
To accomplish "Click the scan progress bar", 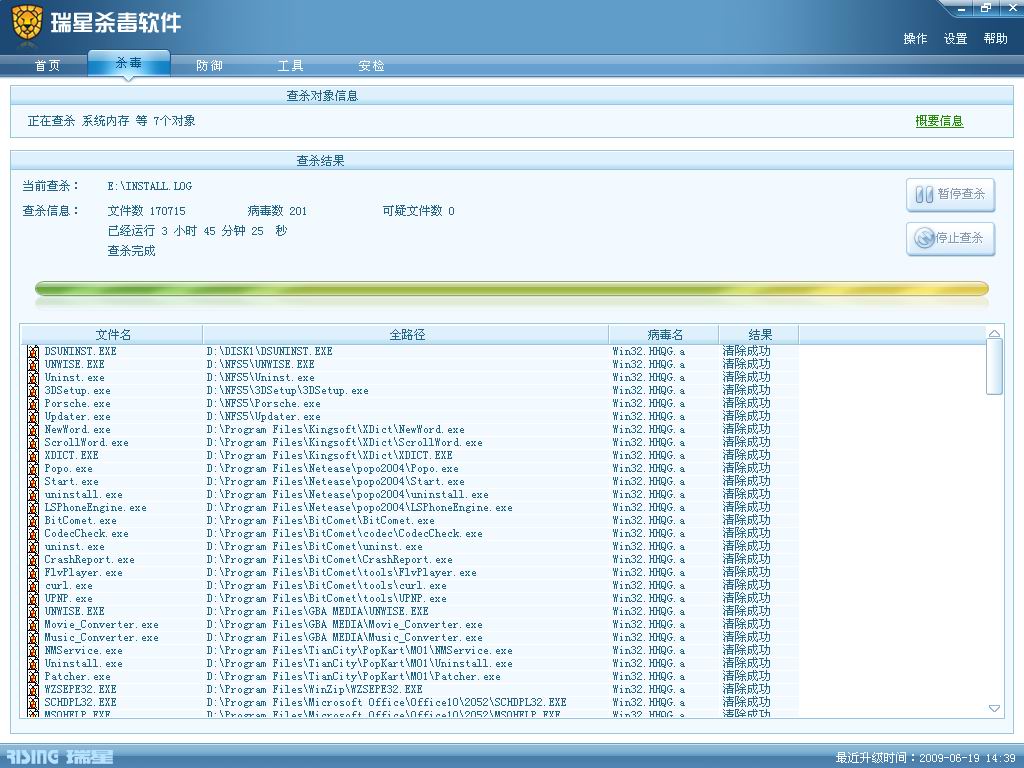I will (511, 289).
